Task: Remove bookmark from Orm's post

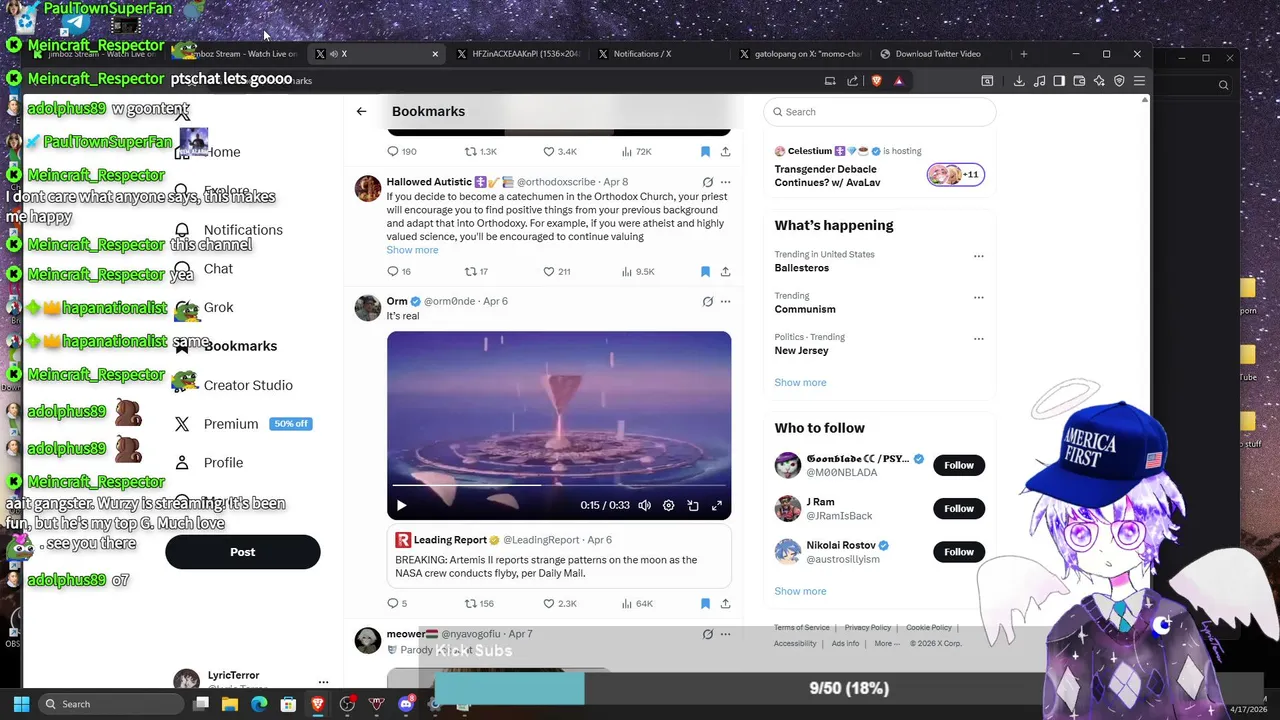Action: coord(705,604)
